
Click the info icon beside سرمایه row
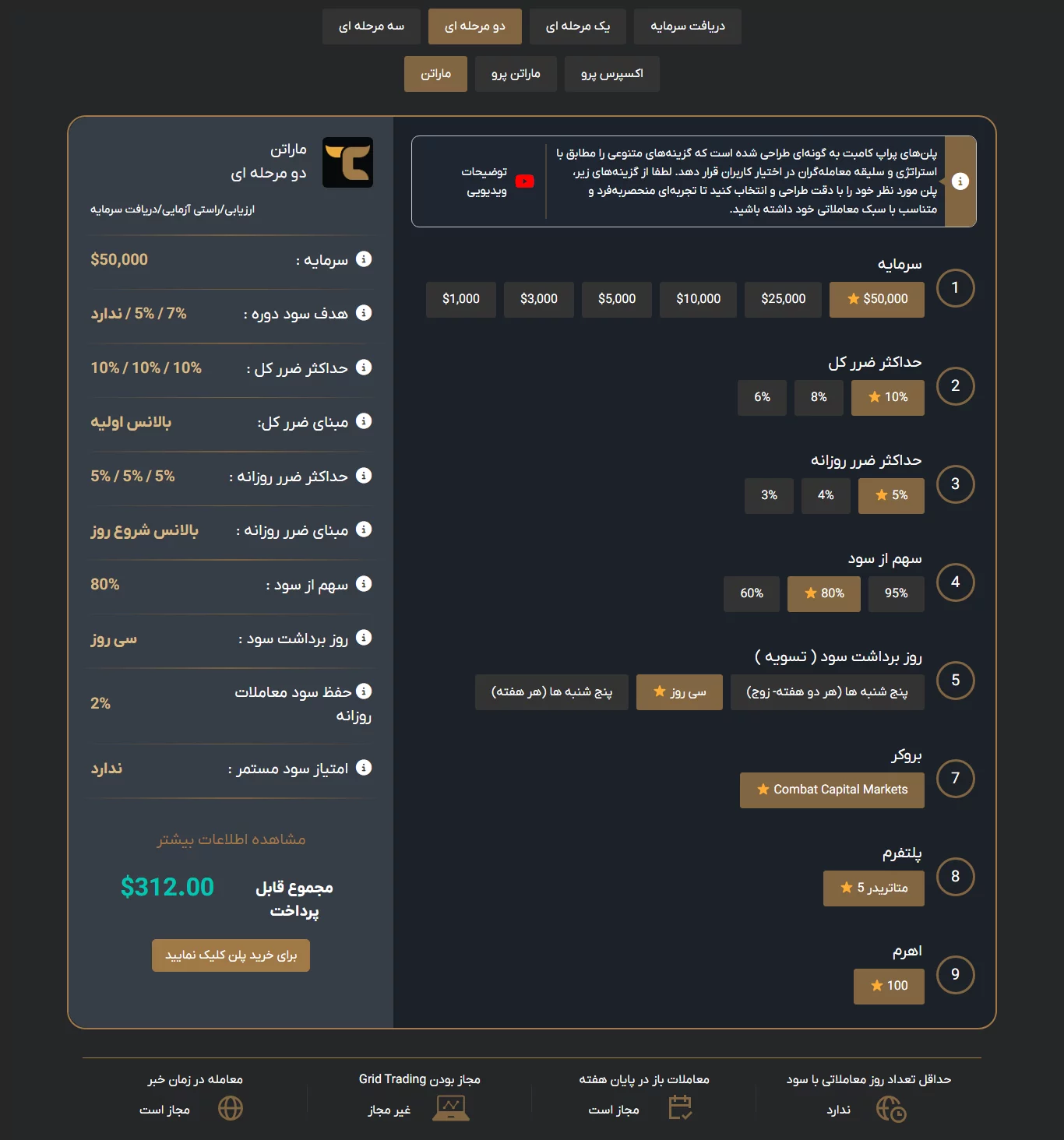(x=364, y=259)
